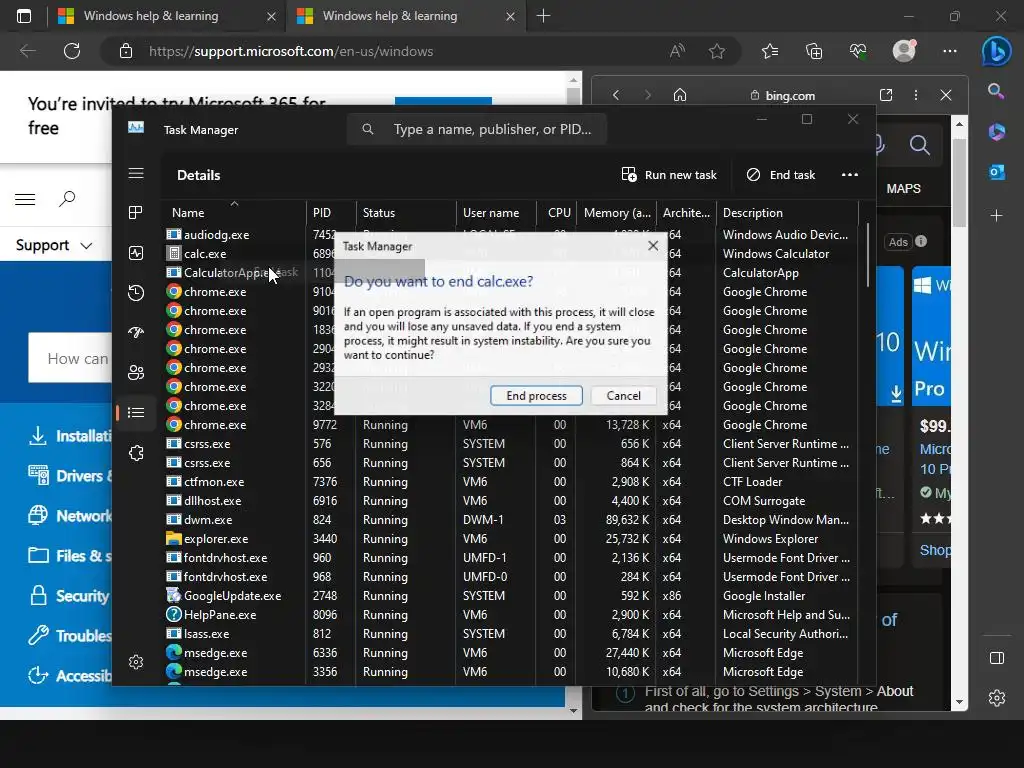
Task: Click the Bing Chat sidebar button
Action: pos(997,51)
